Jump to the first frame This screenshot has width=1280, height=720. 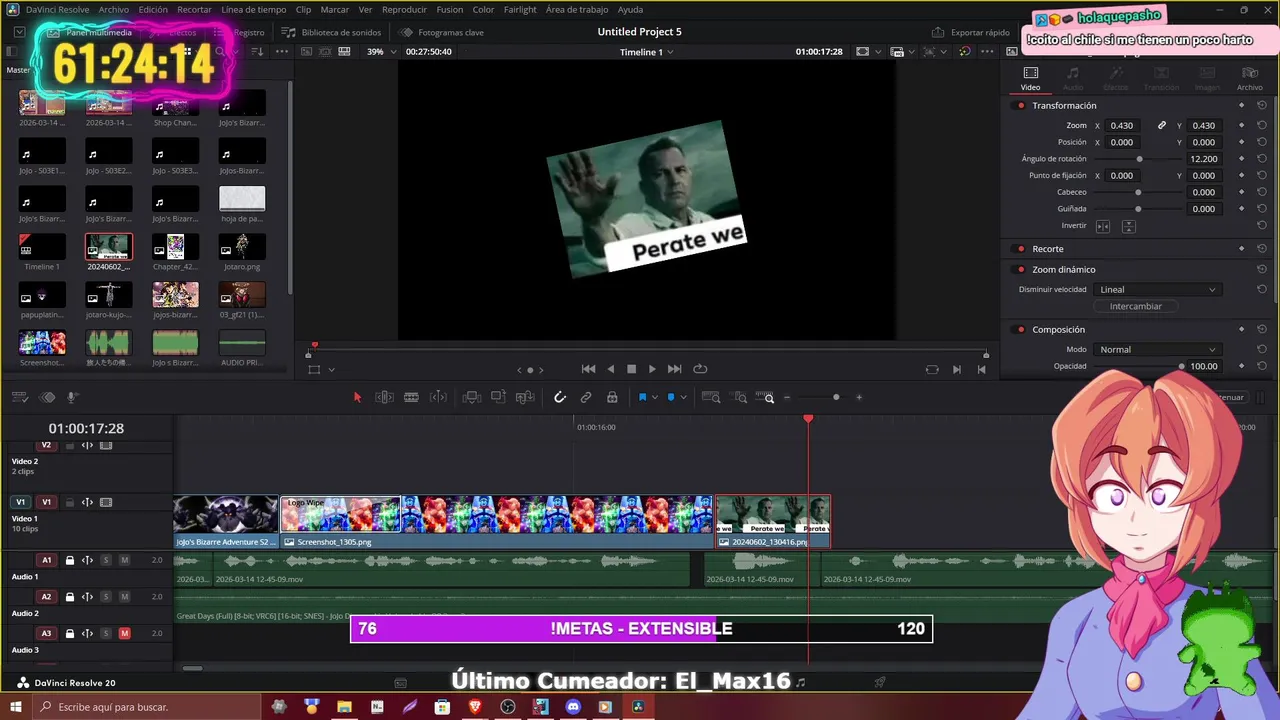pyautogui.click(x=588, y=369)
